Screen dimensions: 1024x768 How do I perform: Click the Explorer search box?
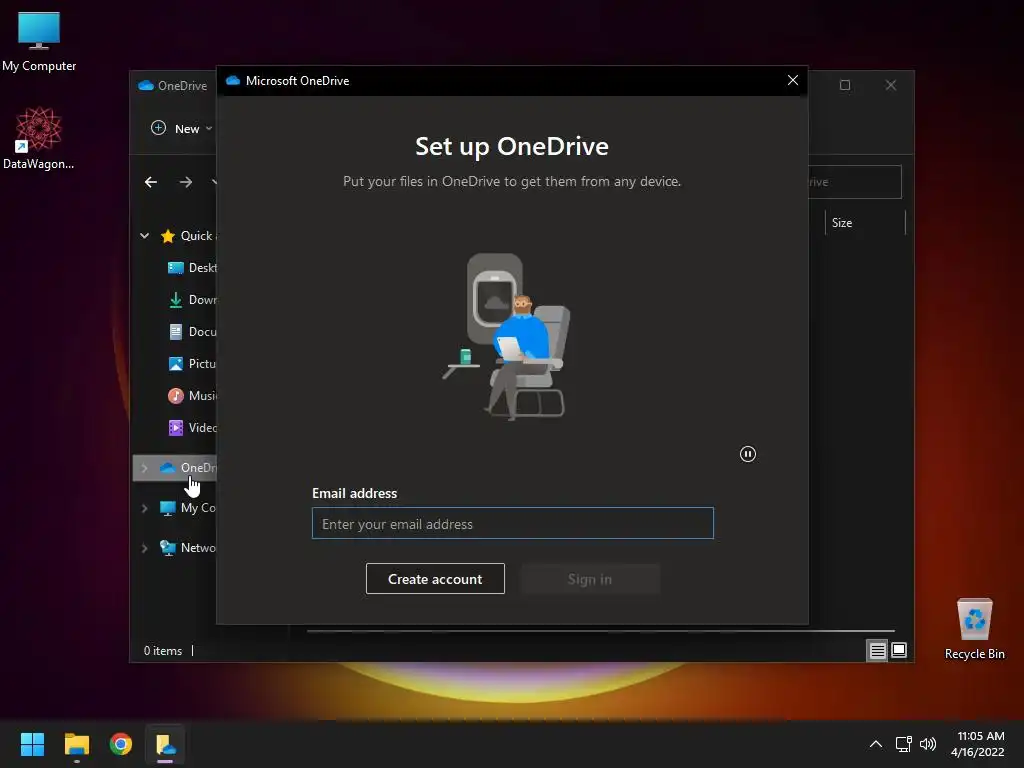856,182
